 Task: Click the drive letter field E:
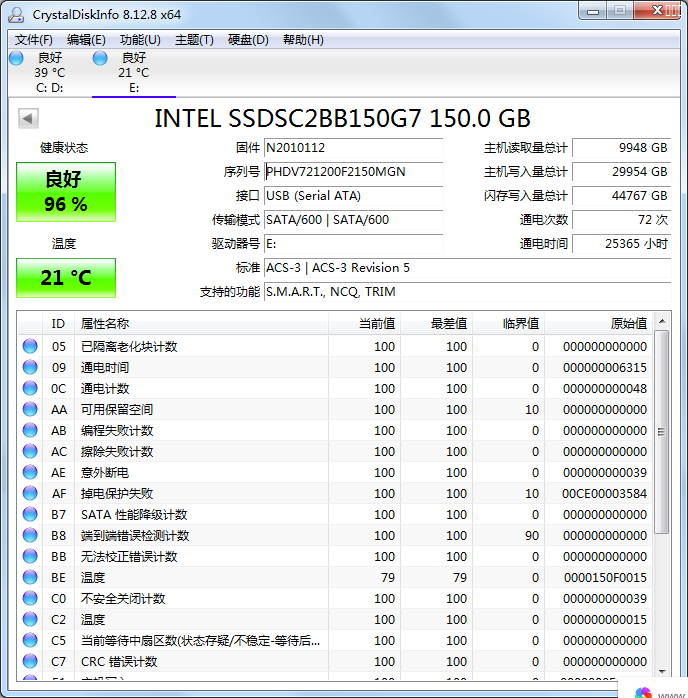click(353, 244)
